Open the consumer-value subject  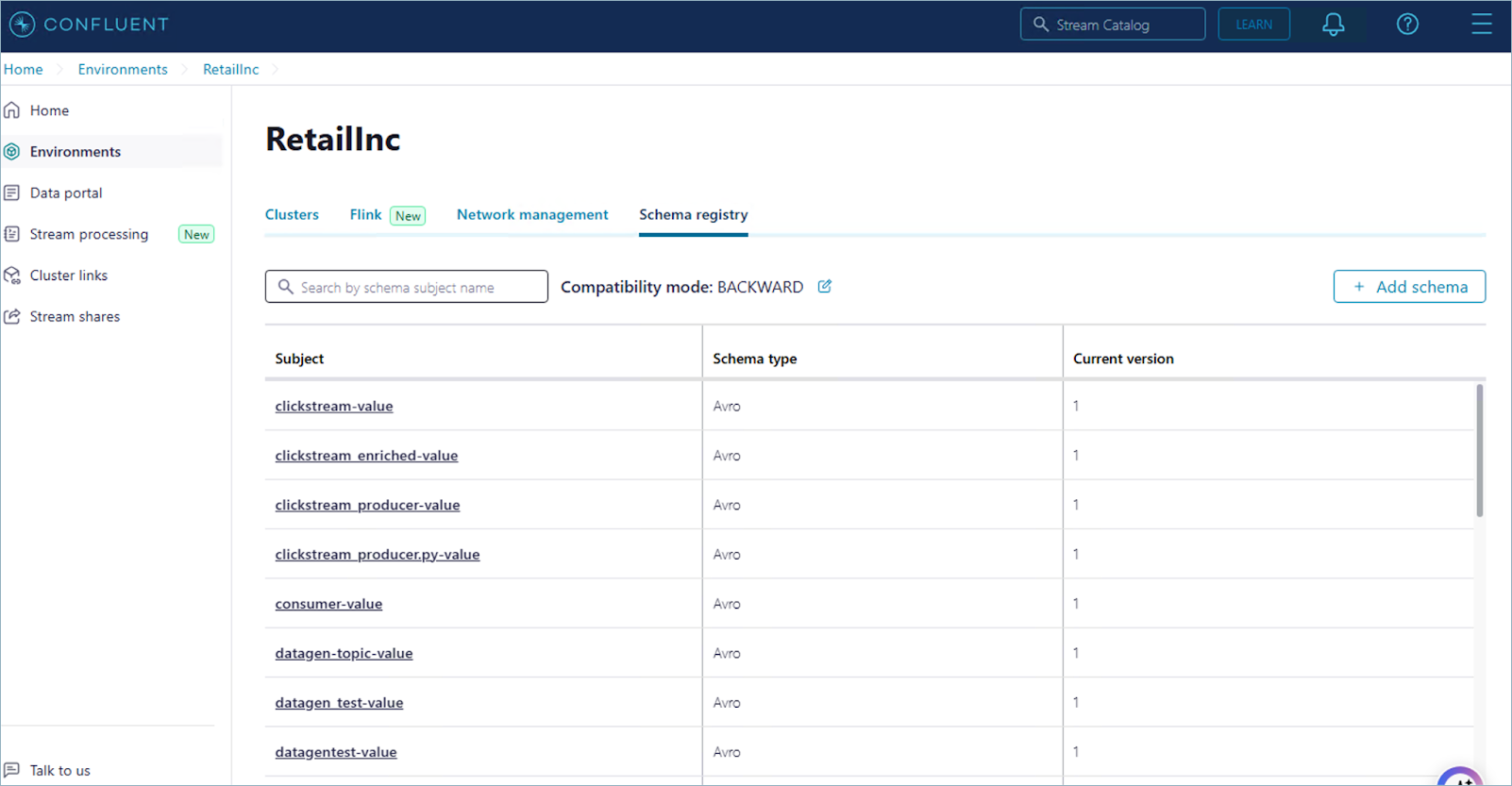[x=328, y=604]
